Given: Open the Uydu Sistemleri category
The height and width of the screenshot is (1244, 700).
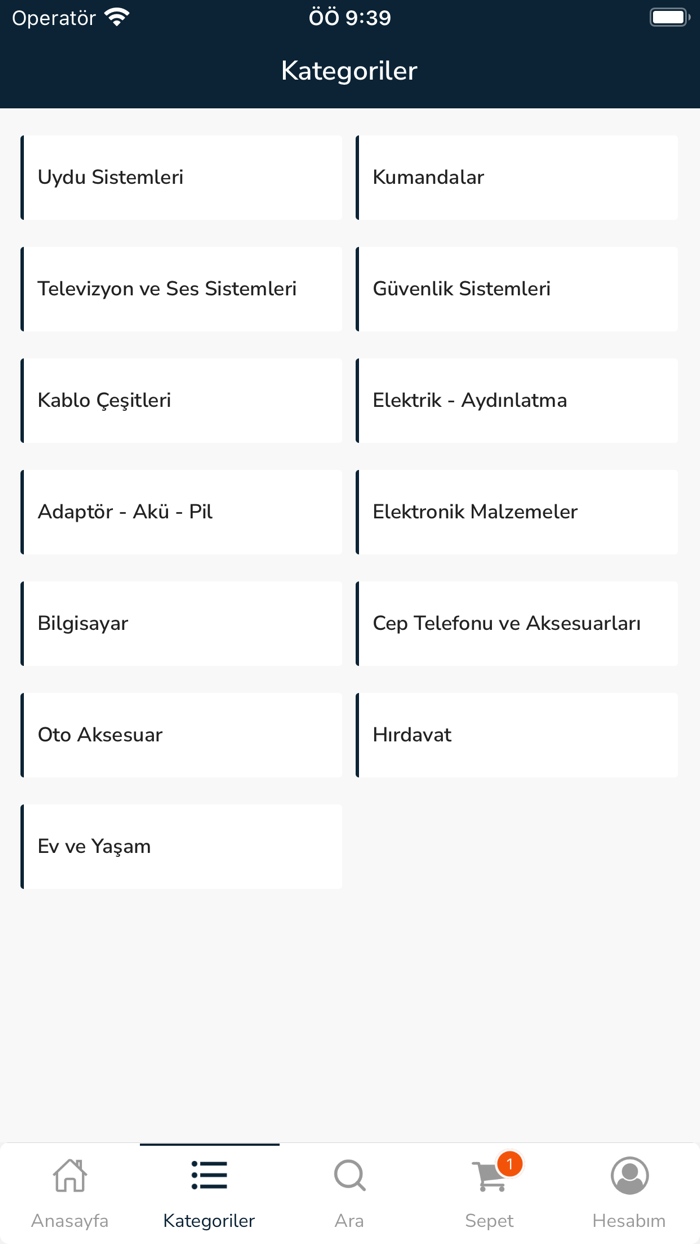Looking at the screenshot, I should (x=181, y=177).
